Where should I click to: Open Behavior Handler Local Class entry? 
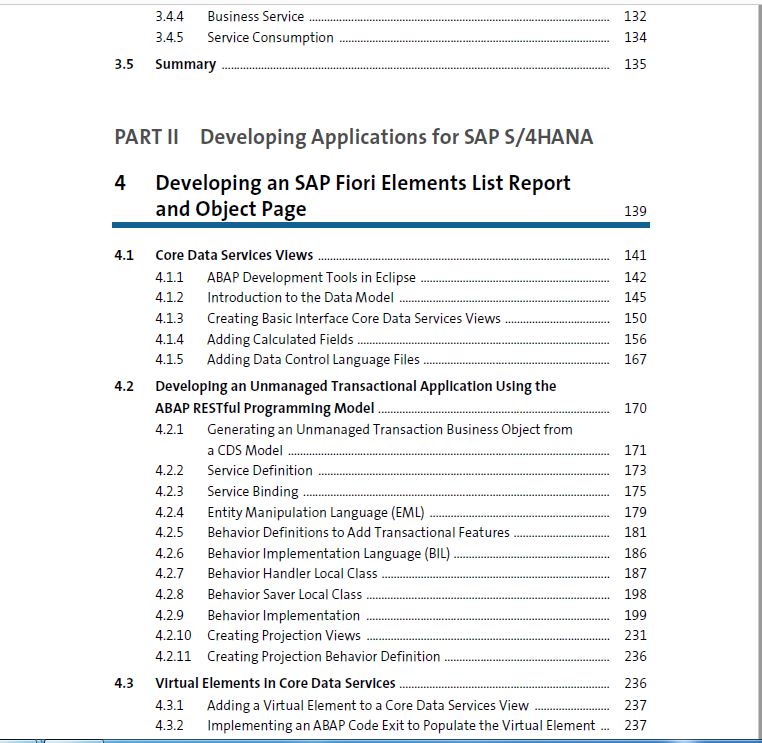tap(292, 574)
